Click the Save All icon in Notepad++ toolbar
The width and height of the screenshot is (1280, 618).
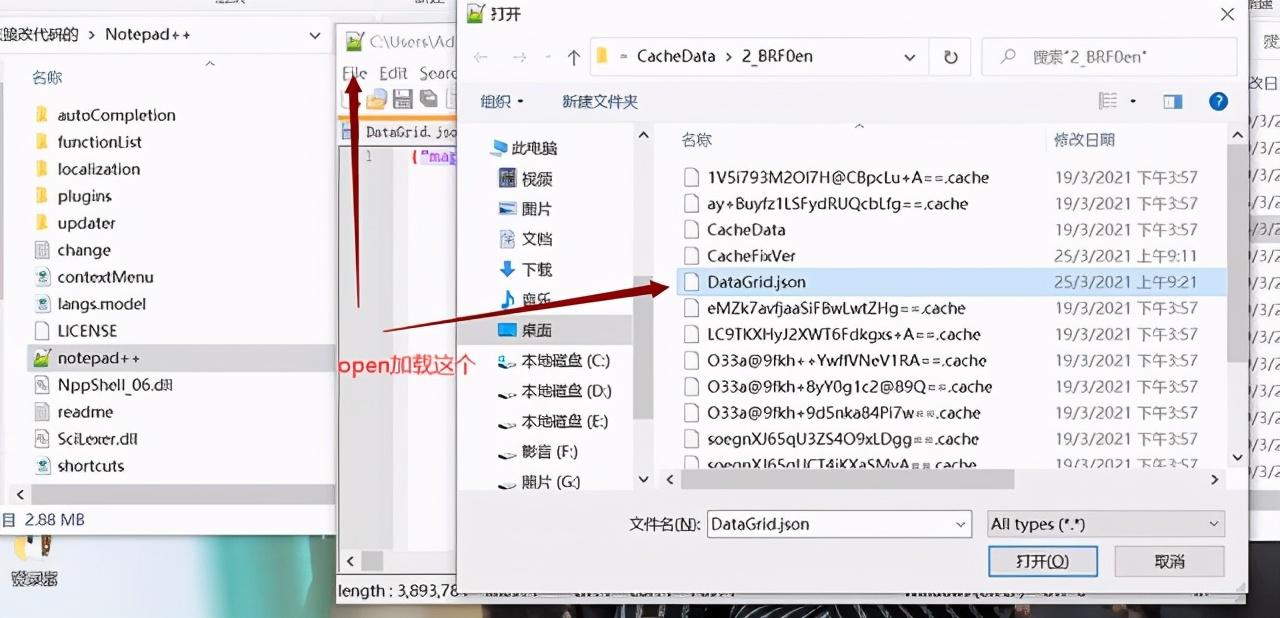click(428, 98)
